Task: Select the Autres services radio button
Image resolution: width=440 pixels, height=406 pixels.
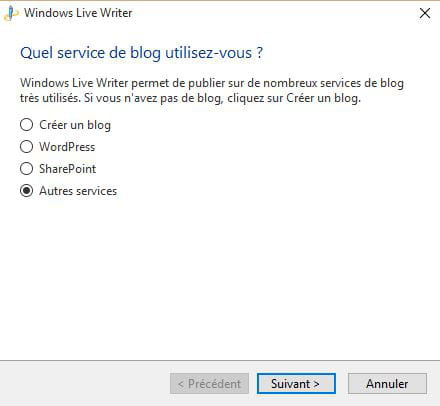Action: (27, 191)
